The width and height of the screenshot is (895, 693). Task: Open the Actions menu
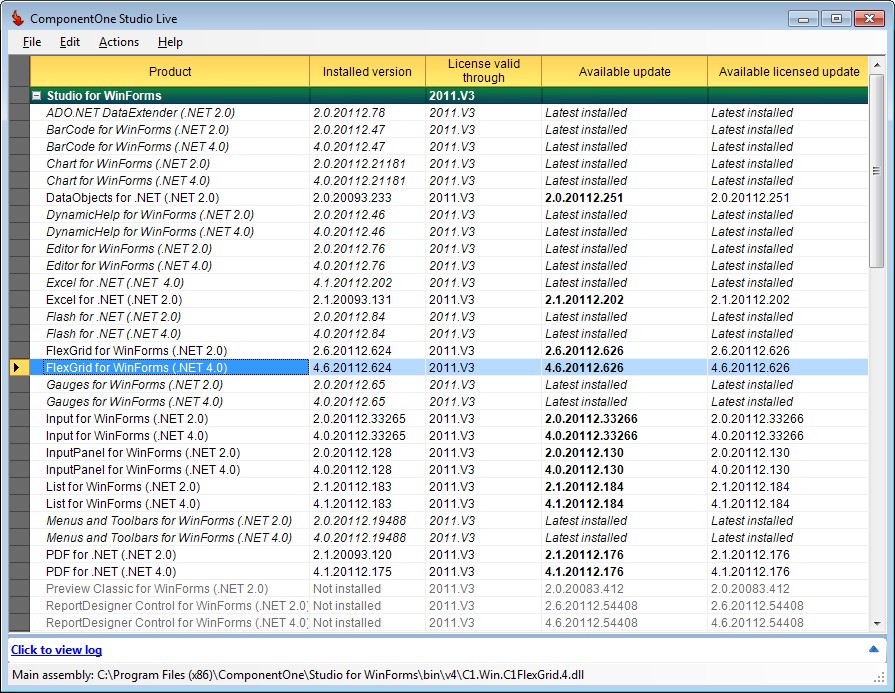coord(119,42)
